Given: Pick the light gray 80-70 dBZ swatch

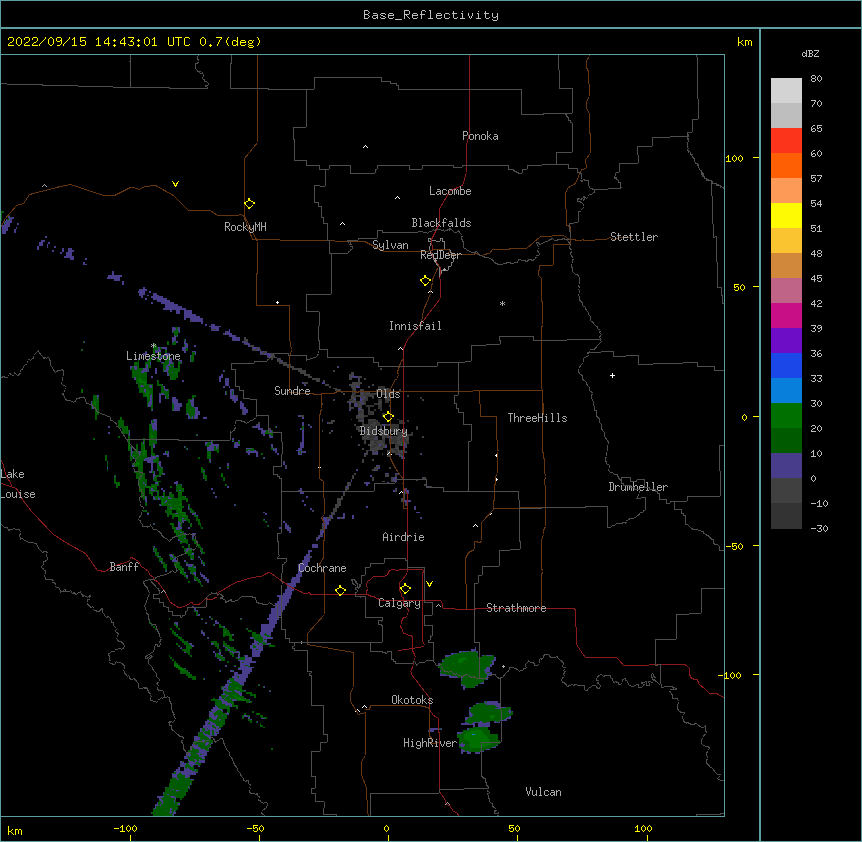Looking at the screenshot, I should tap(786, 90).
